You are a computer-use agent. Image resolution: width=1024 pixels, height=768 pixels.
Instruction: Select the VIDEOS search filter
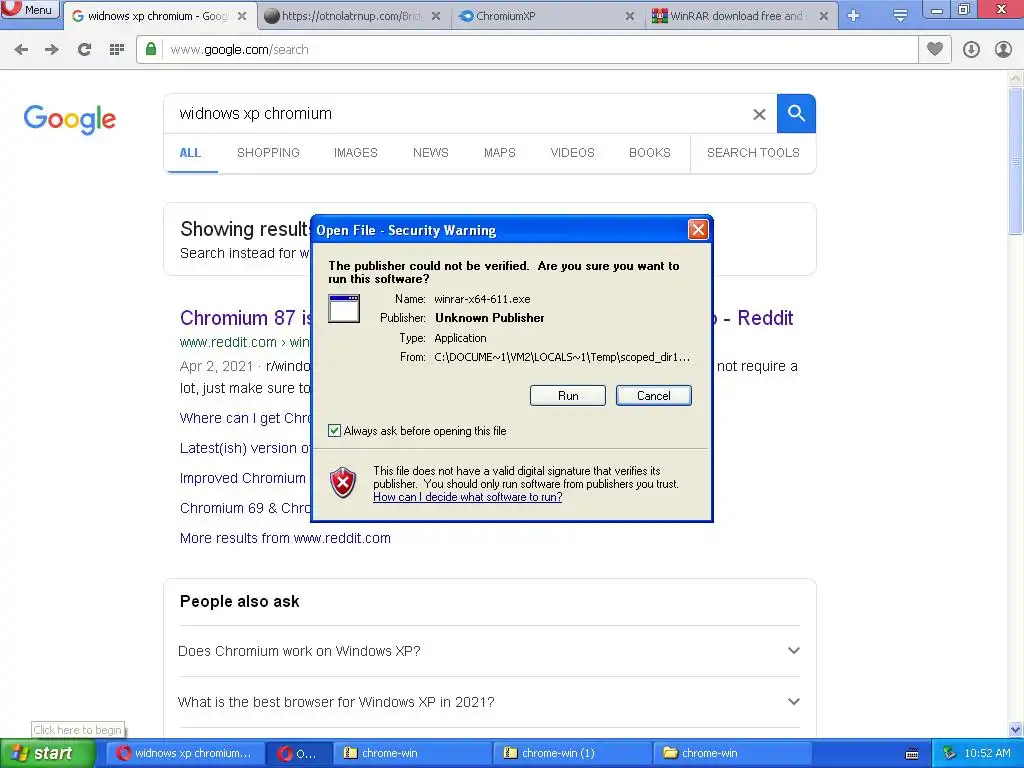tap(573, 153)
